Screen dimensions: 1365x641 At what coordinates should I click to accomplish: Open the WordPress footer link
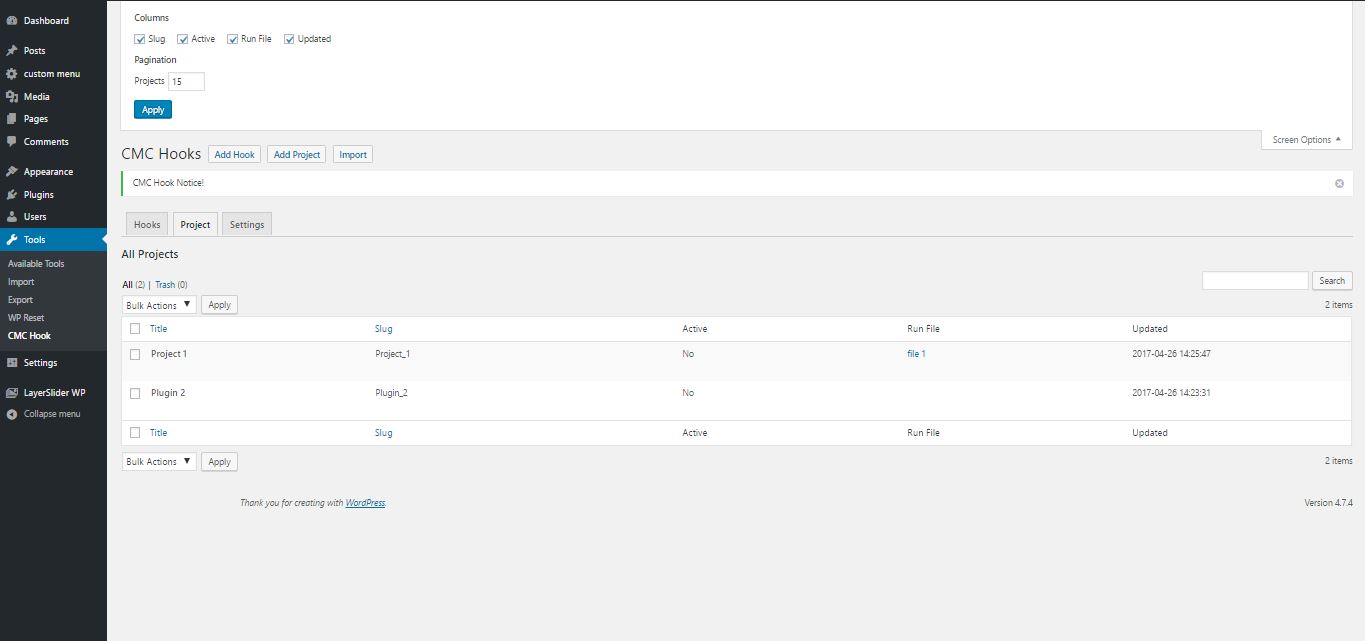(x=365, y=503)
